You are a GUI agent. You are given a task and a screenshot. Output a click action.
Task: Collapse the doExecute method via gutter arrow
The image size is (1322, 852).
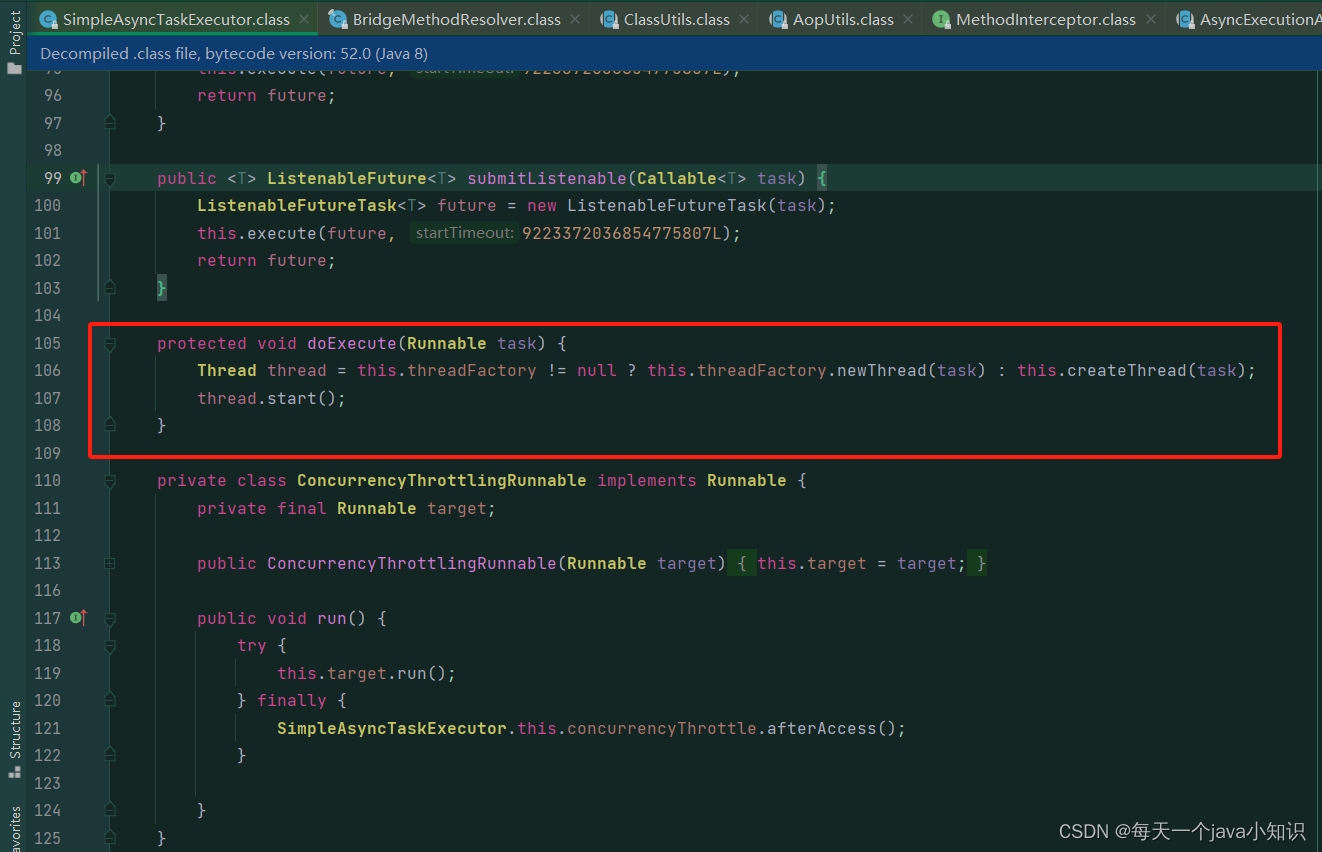(x=109, y=343)
